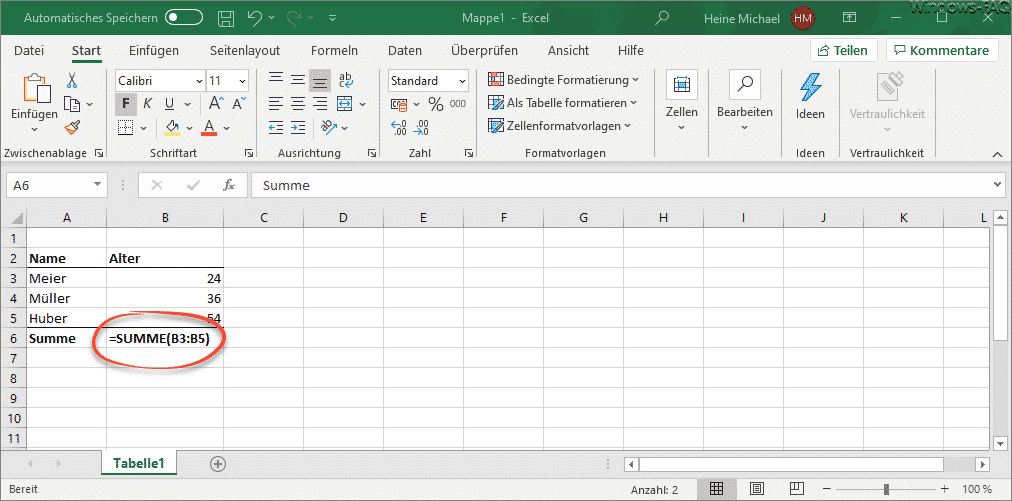Open Bedingte Formatierung menu

pos(563,80)
